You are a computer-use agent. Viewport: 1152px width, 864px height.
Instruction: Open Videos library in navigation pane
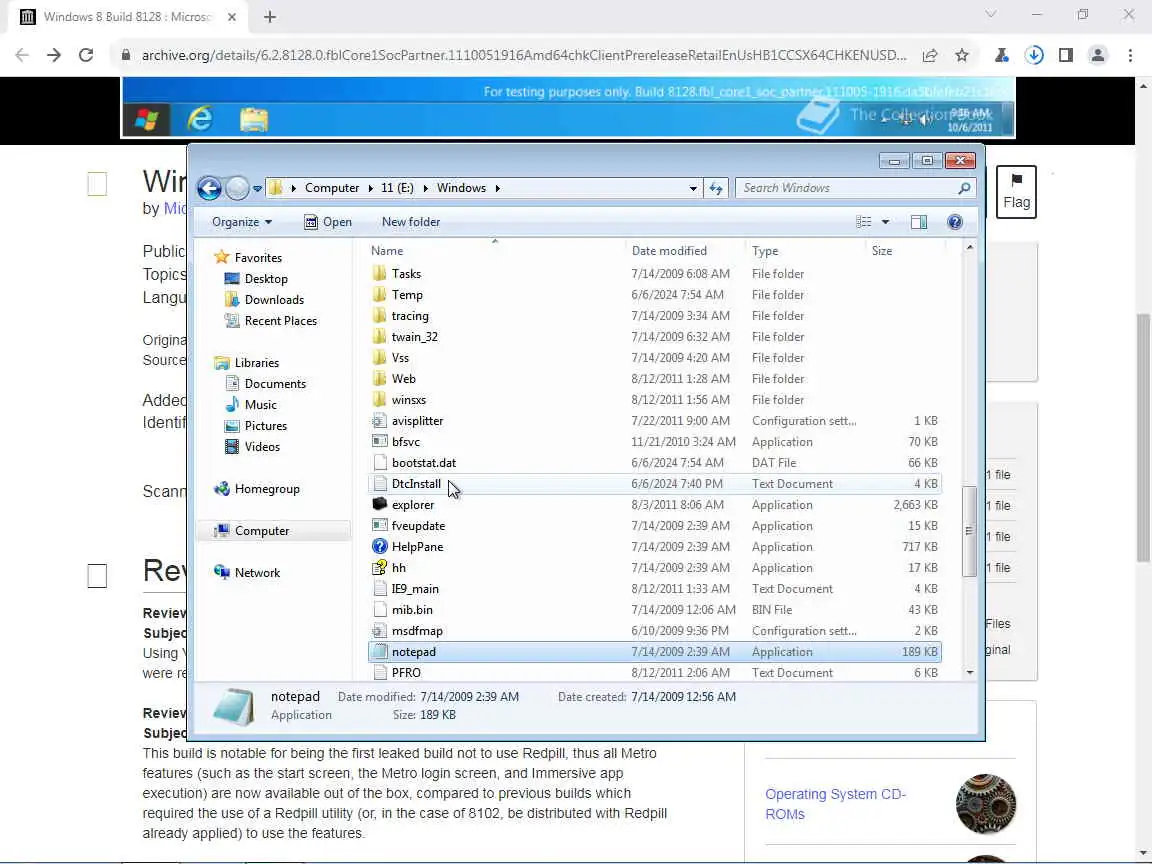(252, 447)
